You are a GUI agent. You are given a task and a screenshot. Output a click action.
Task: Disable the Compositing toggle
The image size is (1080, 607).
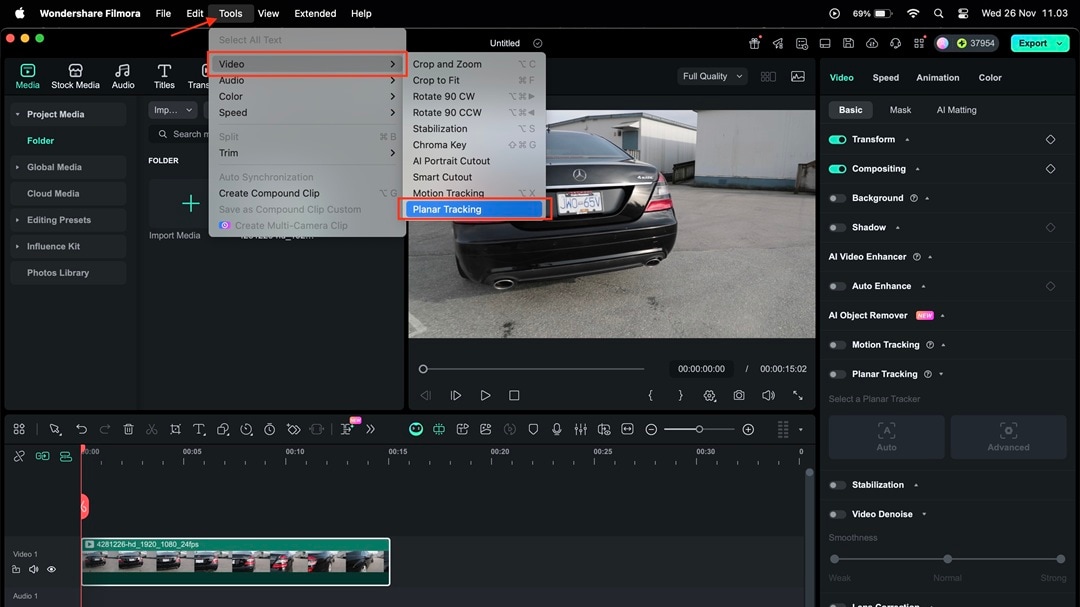837,168
